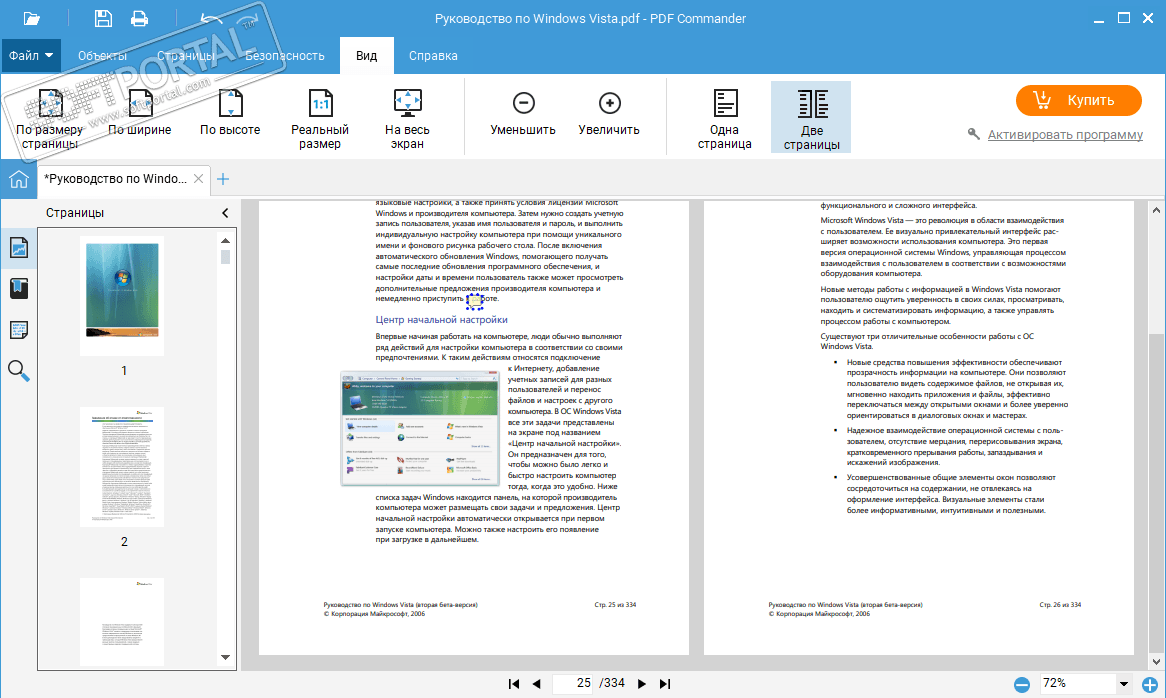
Task: Click the Активировать программу link
Action: [x=1065, y=135]
